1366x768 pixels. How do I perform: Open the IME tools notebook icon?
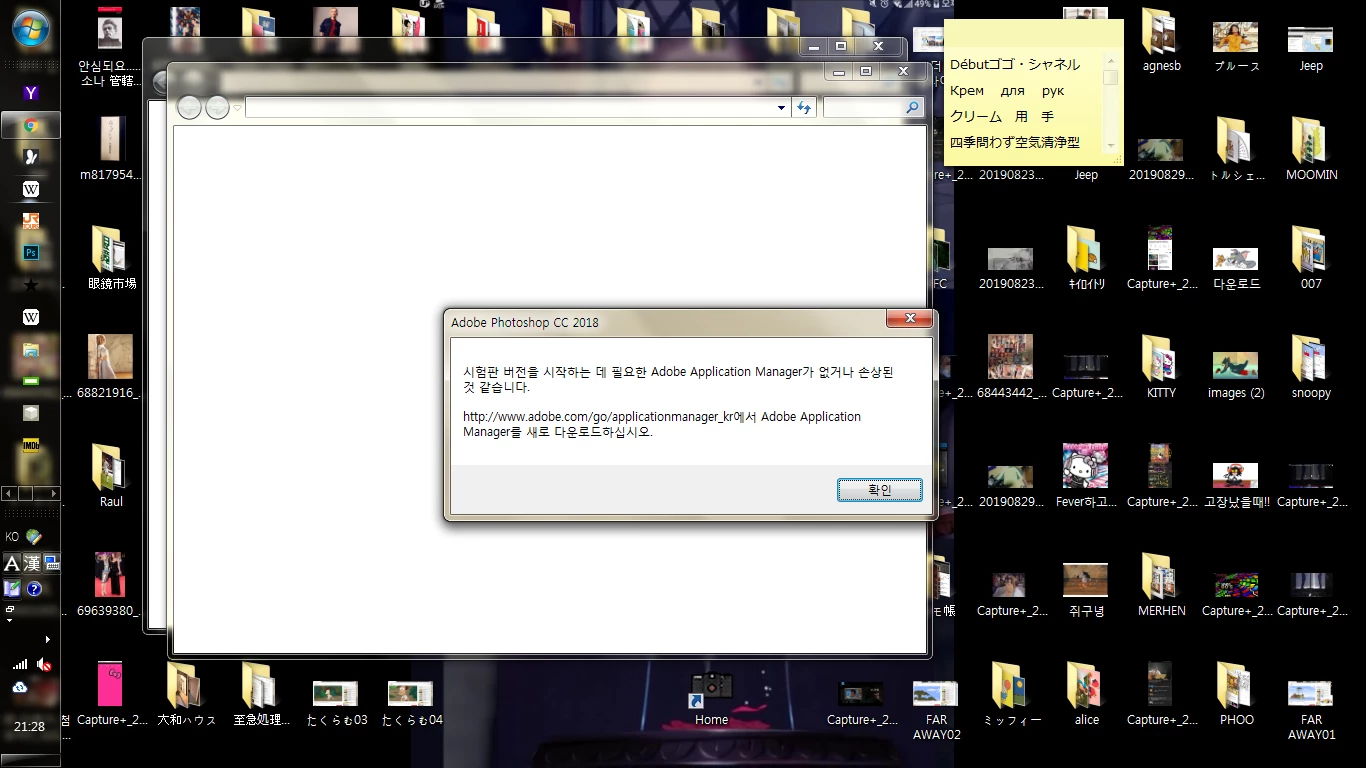point(12,589)
